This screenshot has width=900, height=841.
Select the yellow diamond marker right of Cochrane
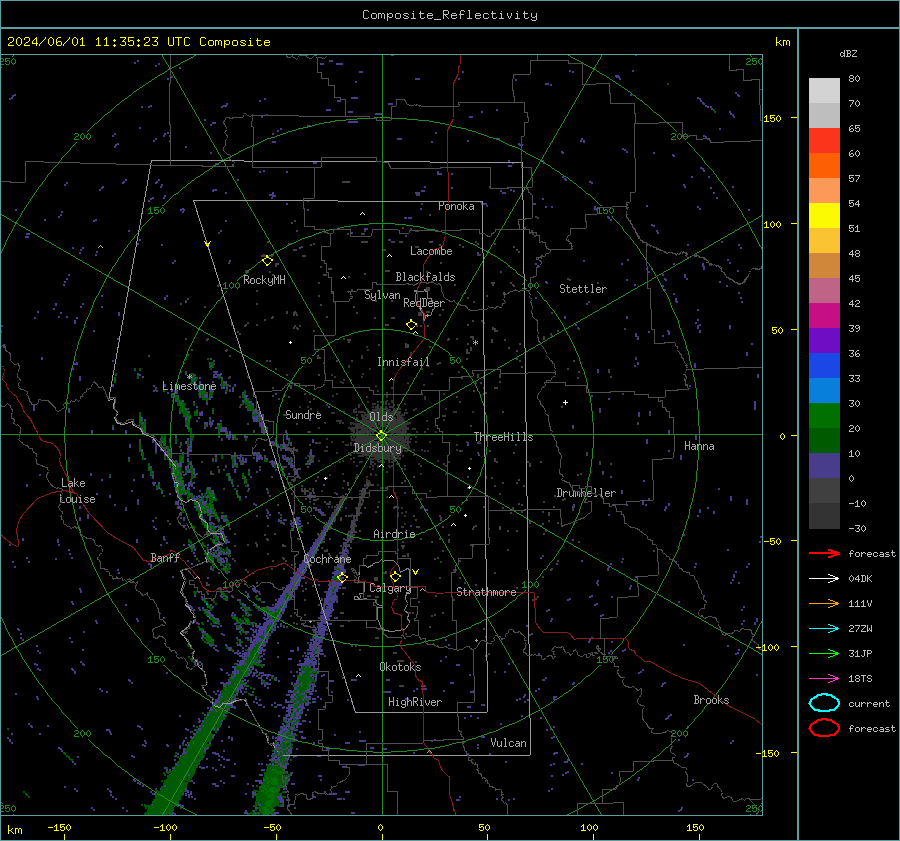(342, 577)
